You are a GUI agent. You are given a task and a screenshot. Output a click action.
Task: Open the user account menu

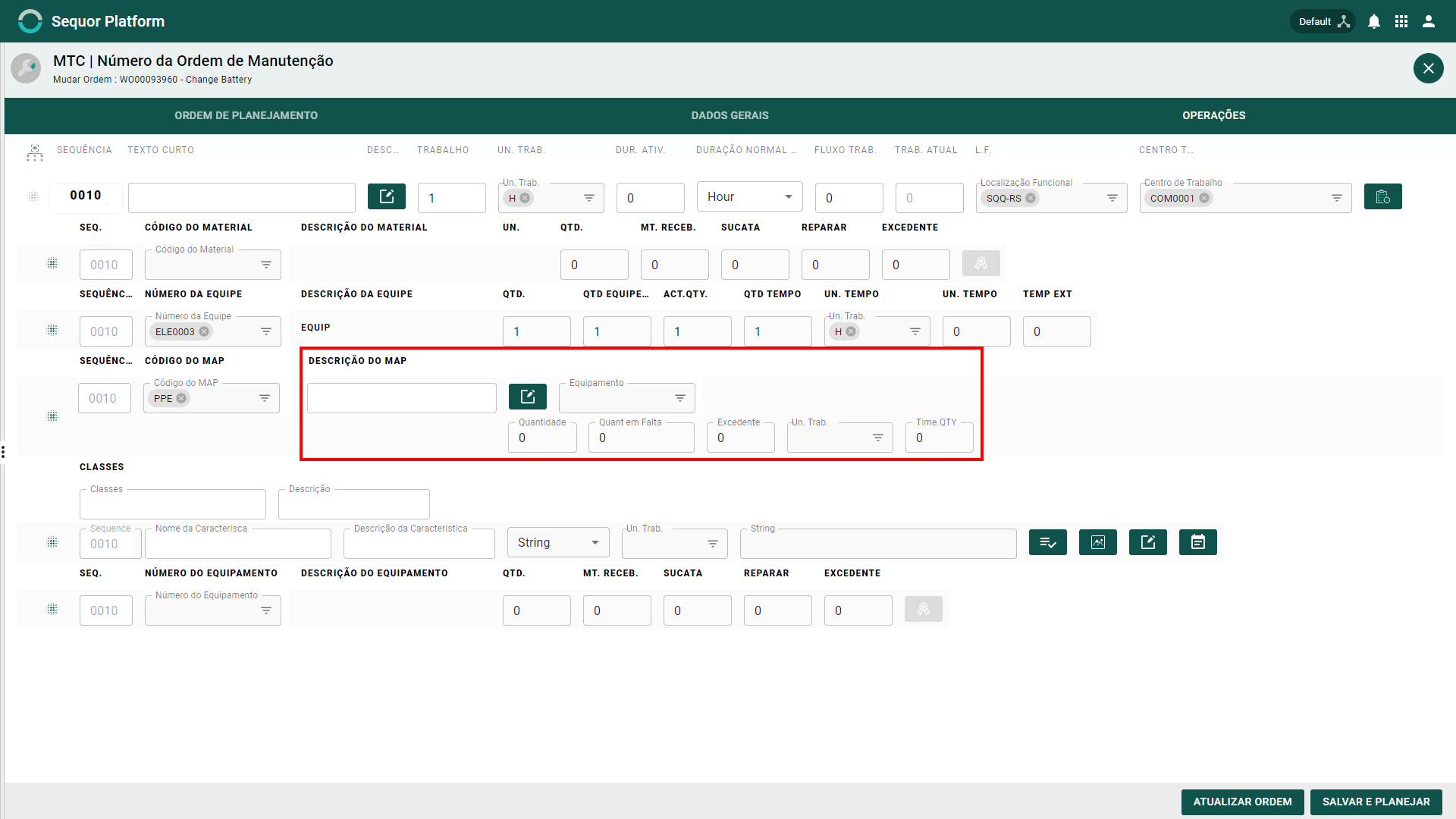(x=1429, y=21)
